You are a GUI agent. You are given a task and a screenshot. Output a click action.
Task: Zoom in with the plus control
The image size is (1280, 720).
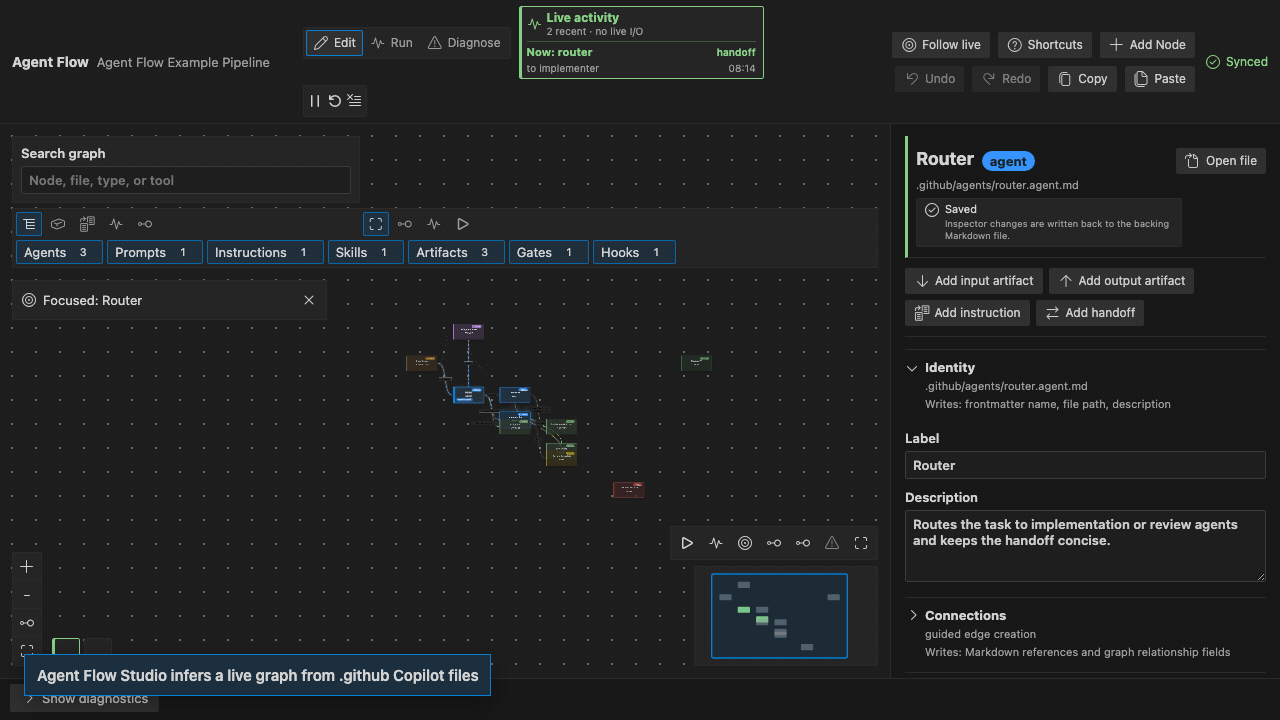coord(27,567)
